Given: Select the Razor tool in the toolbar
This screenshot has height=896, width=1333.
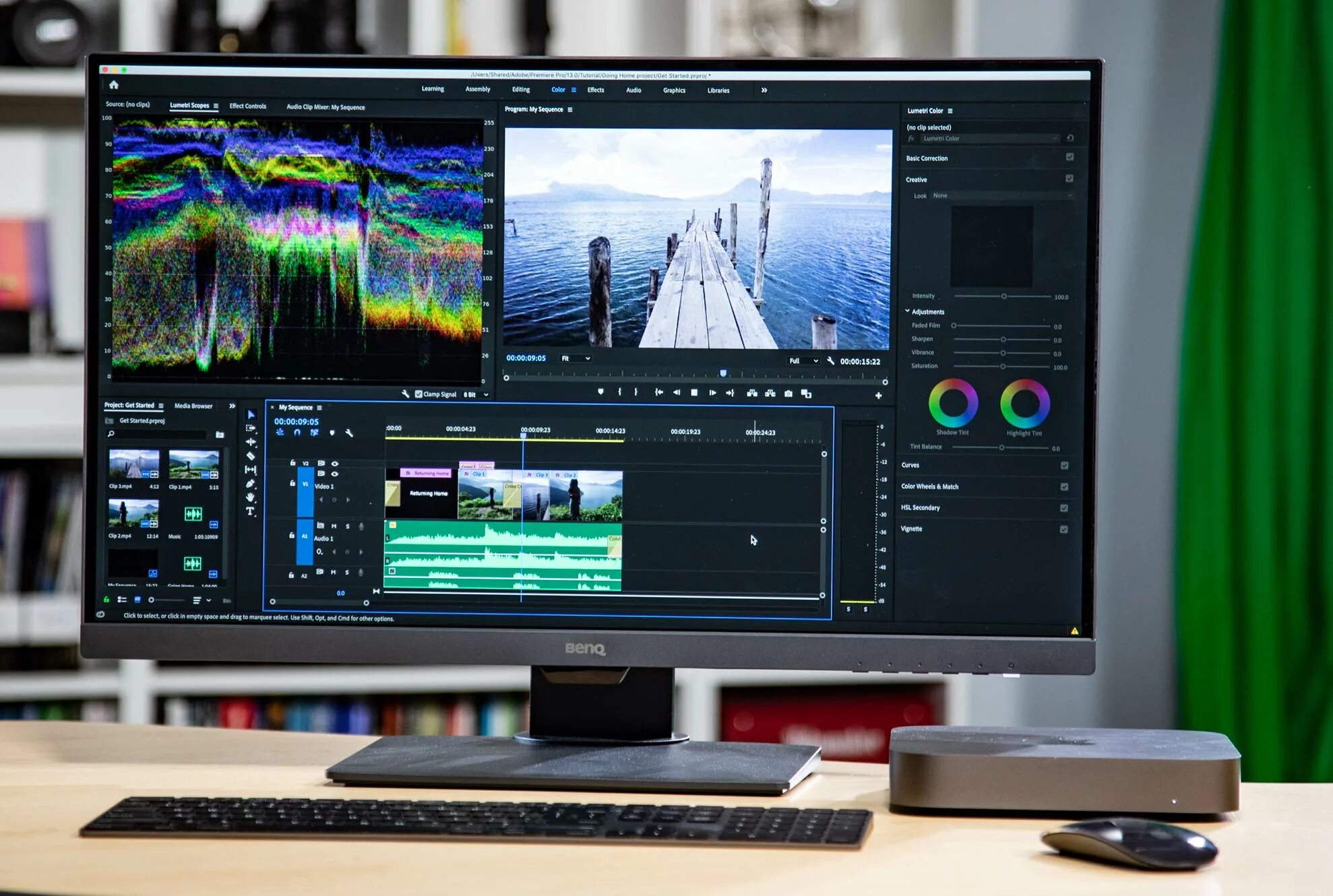Looking at the screenshot, I should point(251,456).
